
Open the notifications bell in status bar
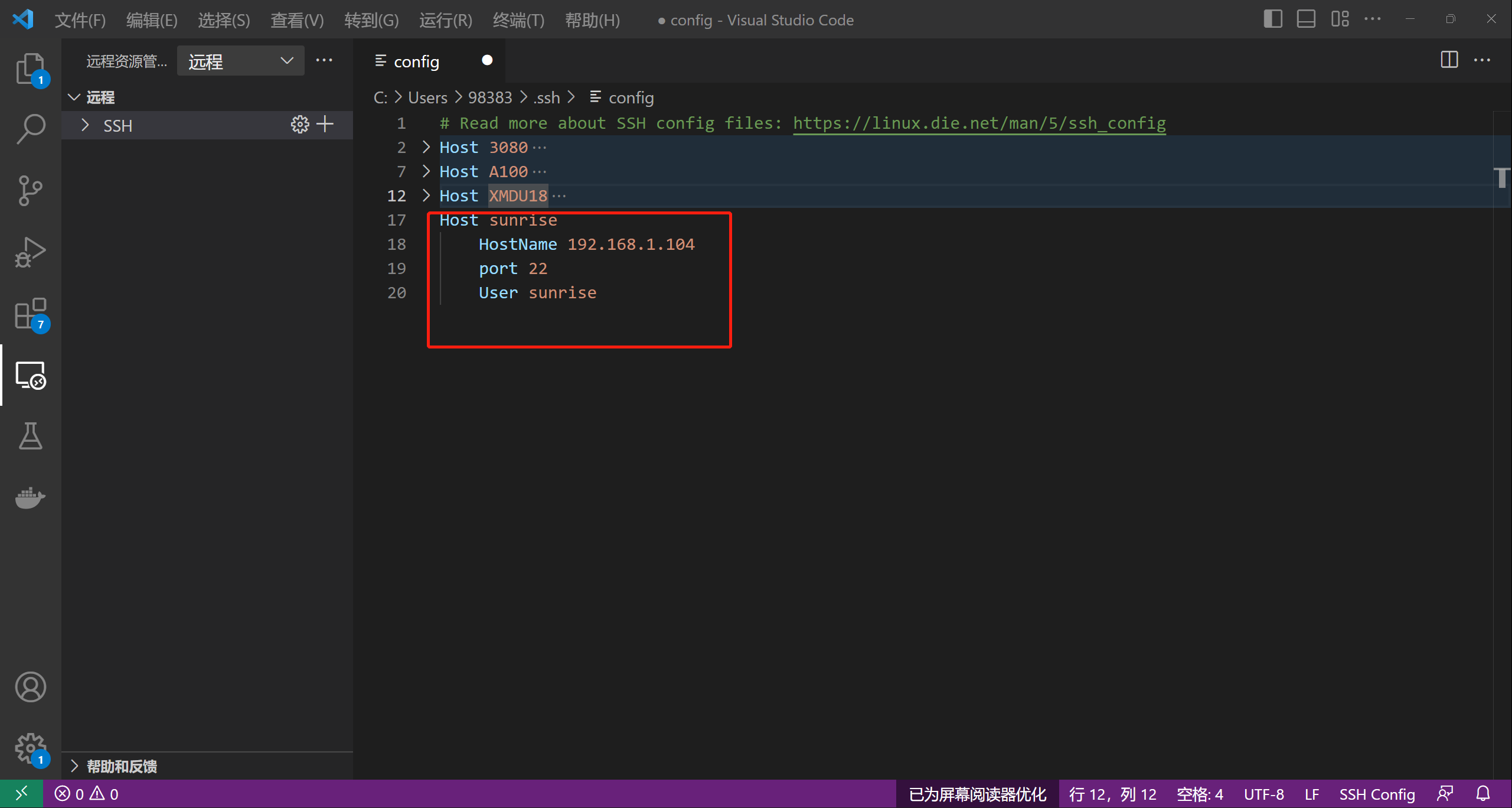click(1483, 794)
